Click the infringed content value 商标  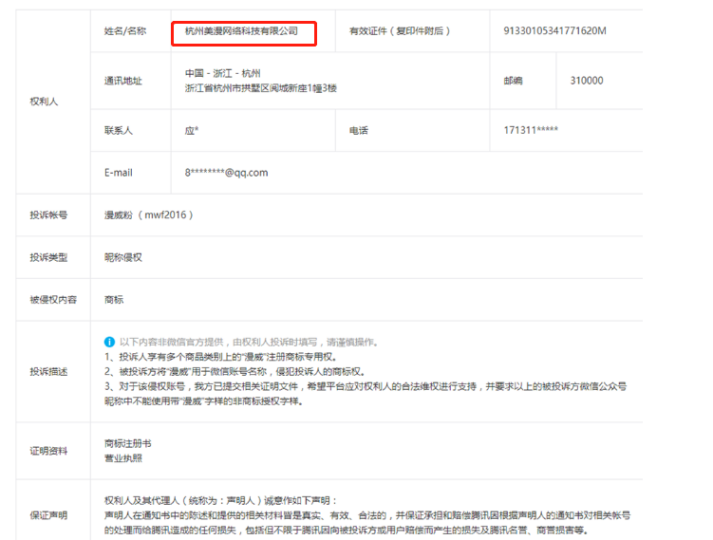114,299
